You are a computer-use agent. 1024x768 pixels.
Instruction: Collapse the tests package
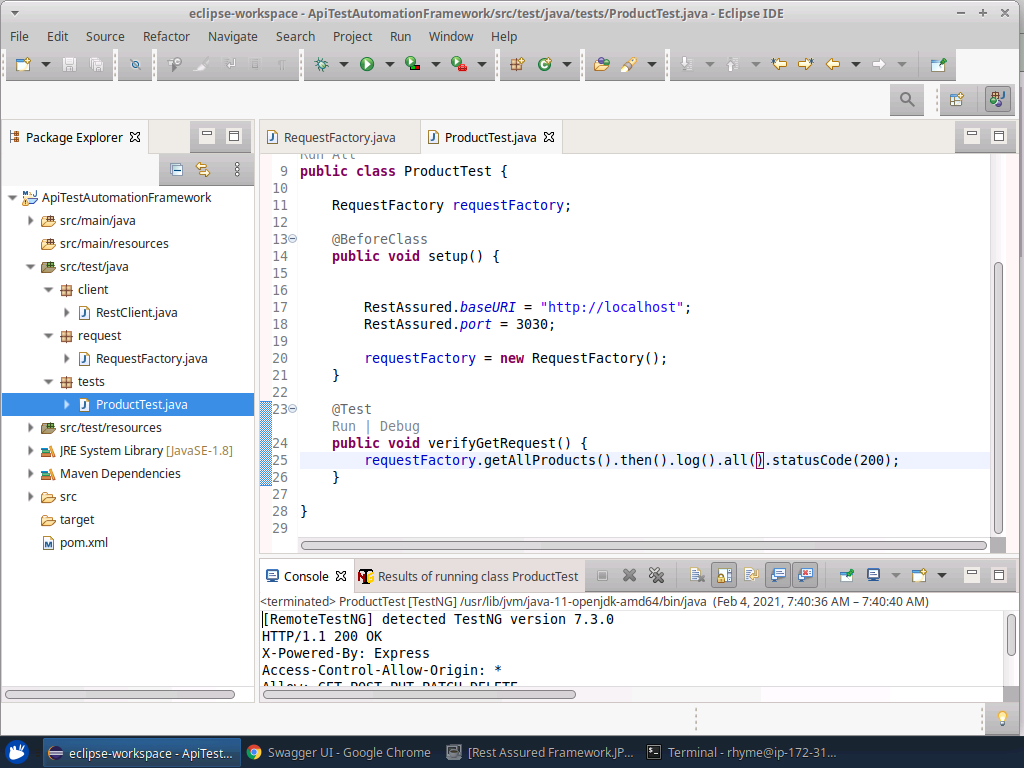point(48,381)
